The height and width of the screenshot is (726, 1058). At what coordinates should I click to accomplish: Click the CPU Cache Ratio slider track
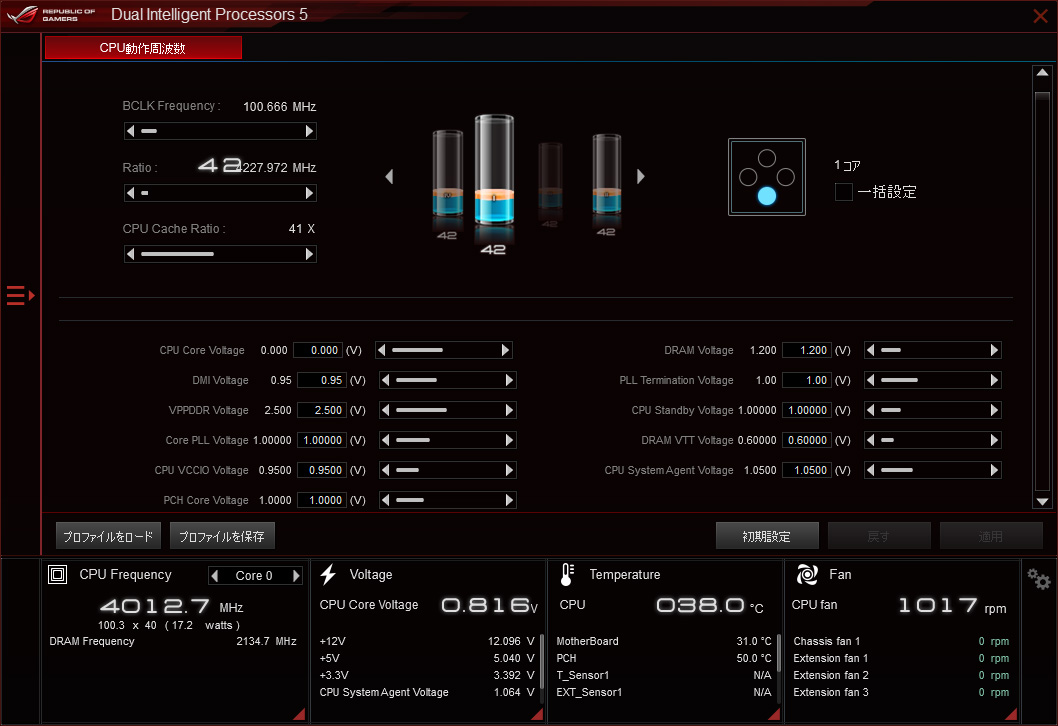pyautogui.click(x=220, y=254)
